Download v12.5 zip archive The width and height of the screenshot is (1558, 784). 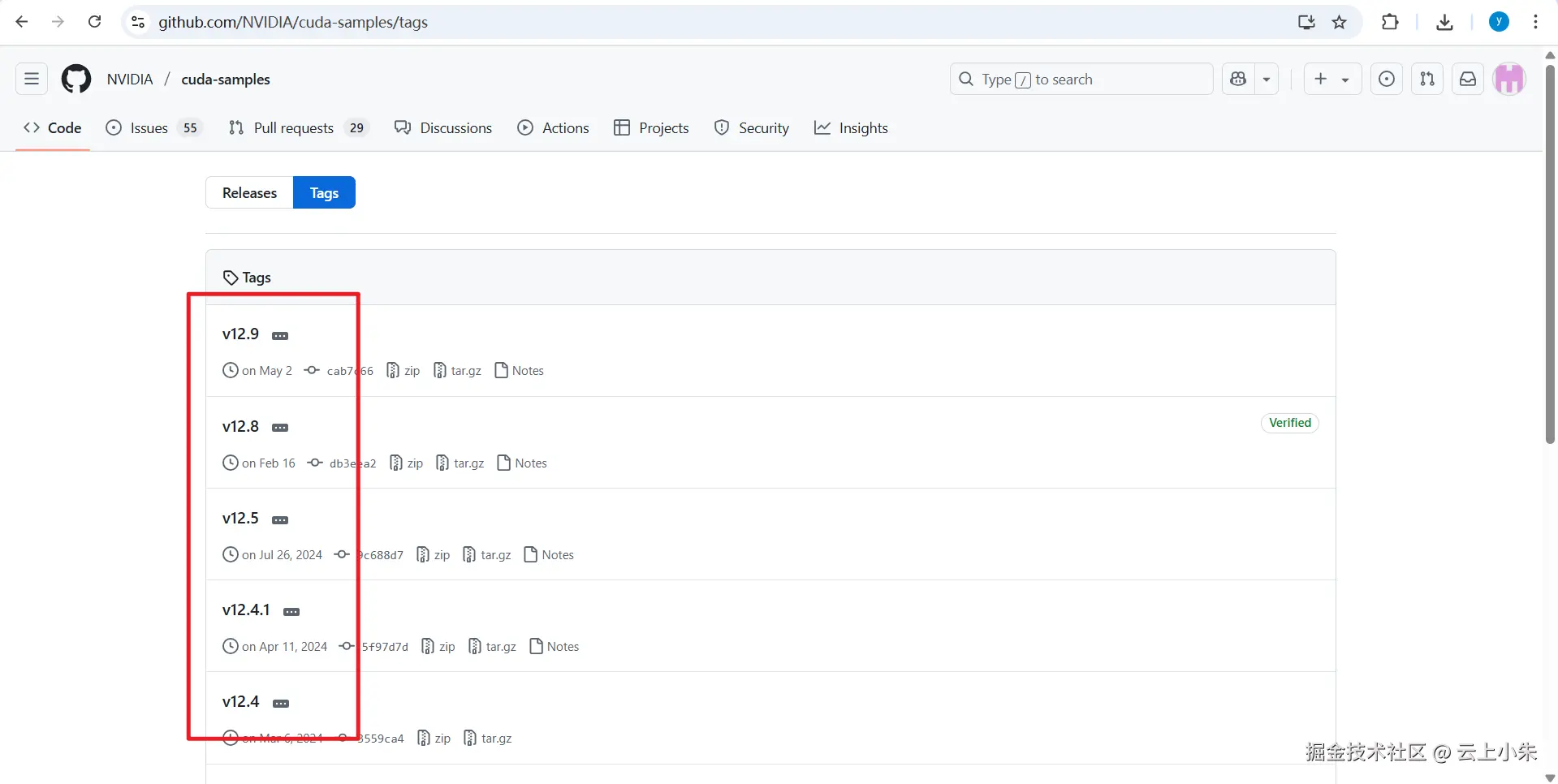click(x=434, y=555)
